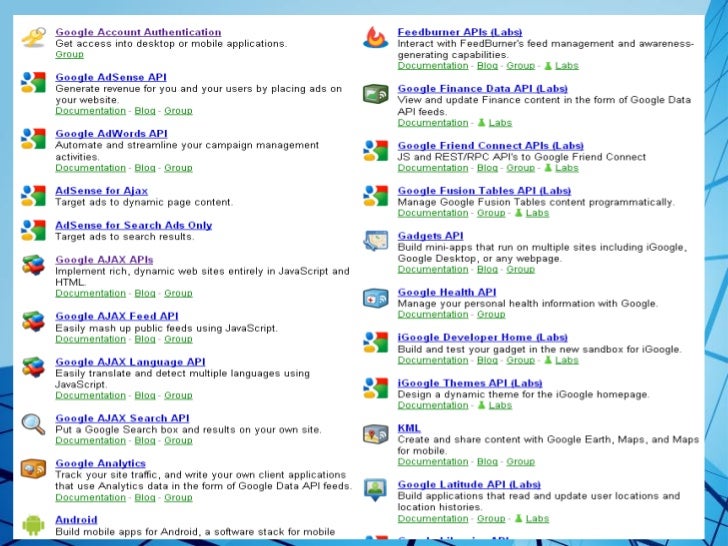Open the Google Health API link
This screenshot has height=546, width=728.
pos(447,292)
